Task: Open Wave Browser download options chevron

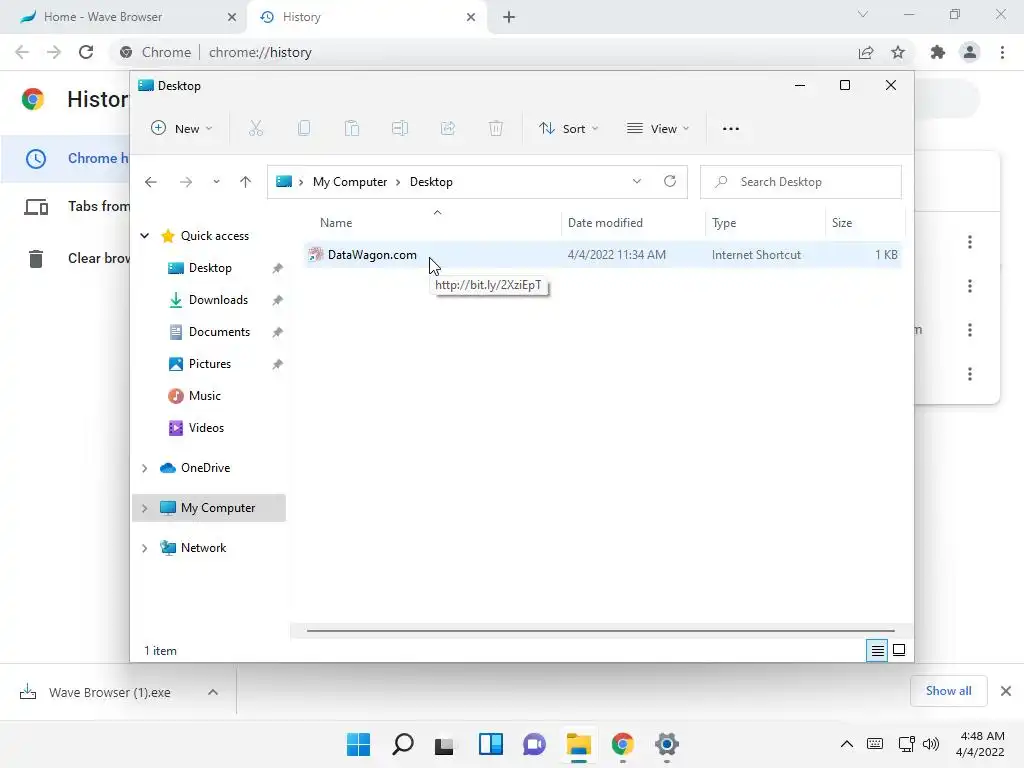Action: 213,692
